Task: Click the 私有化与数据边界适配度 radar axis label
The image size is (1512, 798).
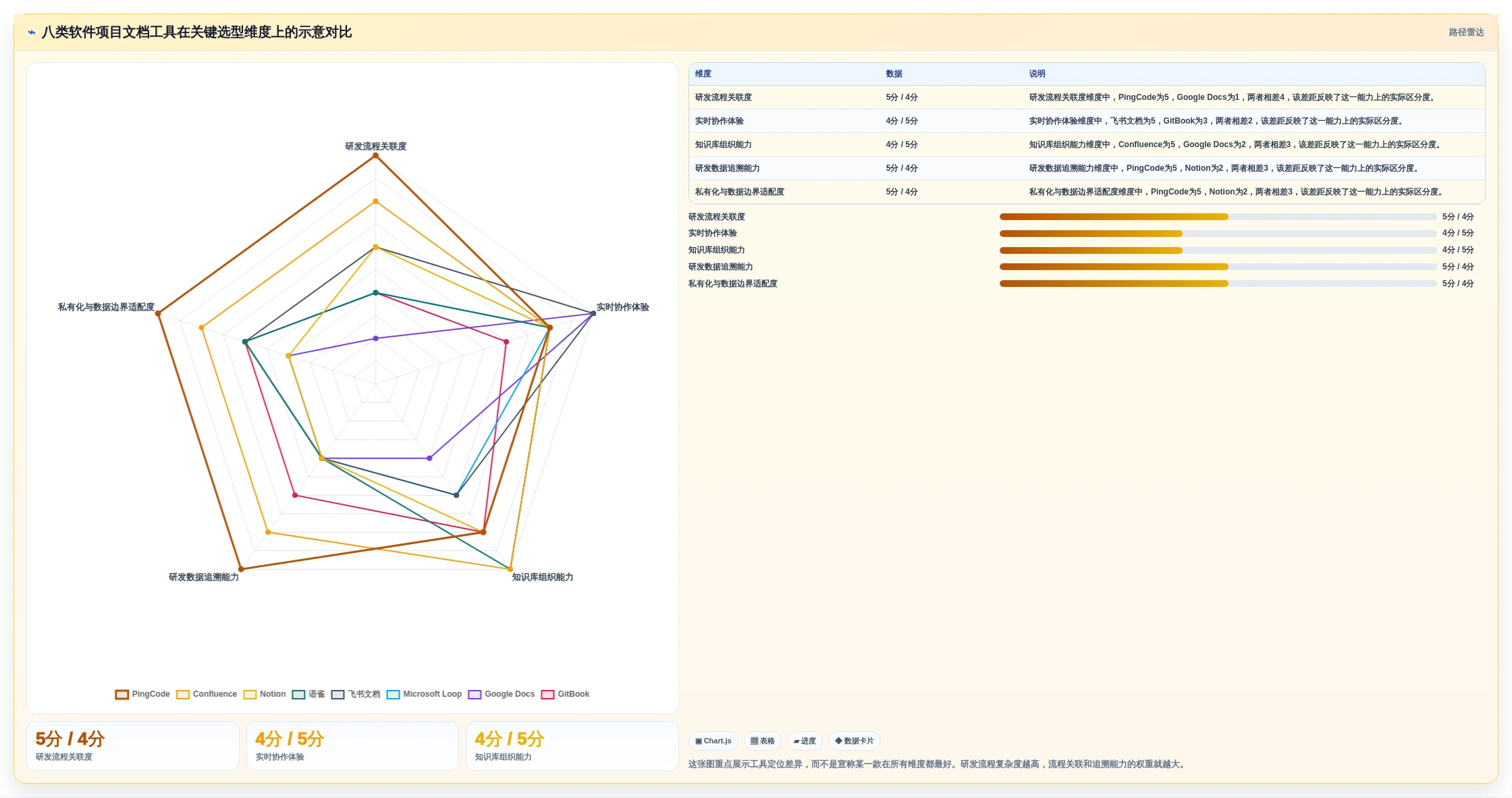Action: (106, 307)
